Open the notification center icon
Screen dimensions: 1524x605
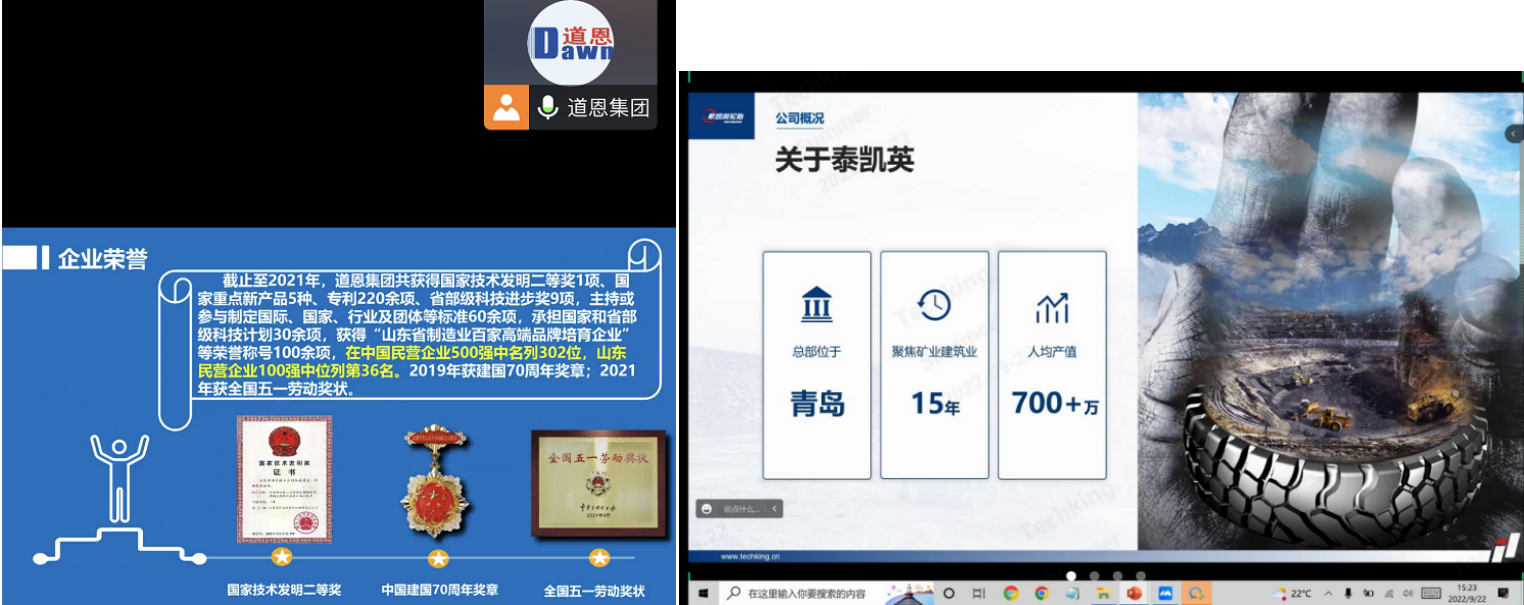[x=1503, y=593]
